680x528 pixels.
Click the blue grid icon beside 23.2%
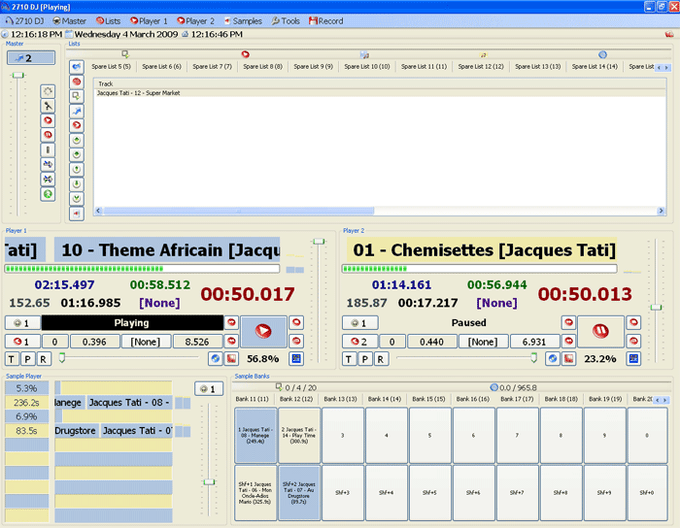634,359
